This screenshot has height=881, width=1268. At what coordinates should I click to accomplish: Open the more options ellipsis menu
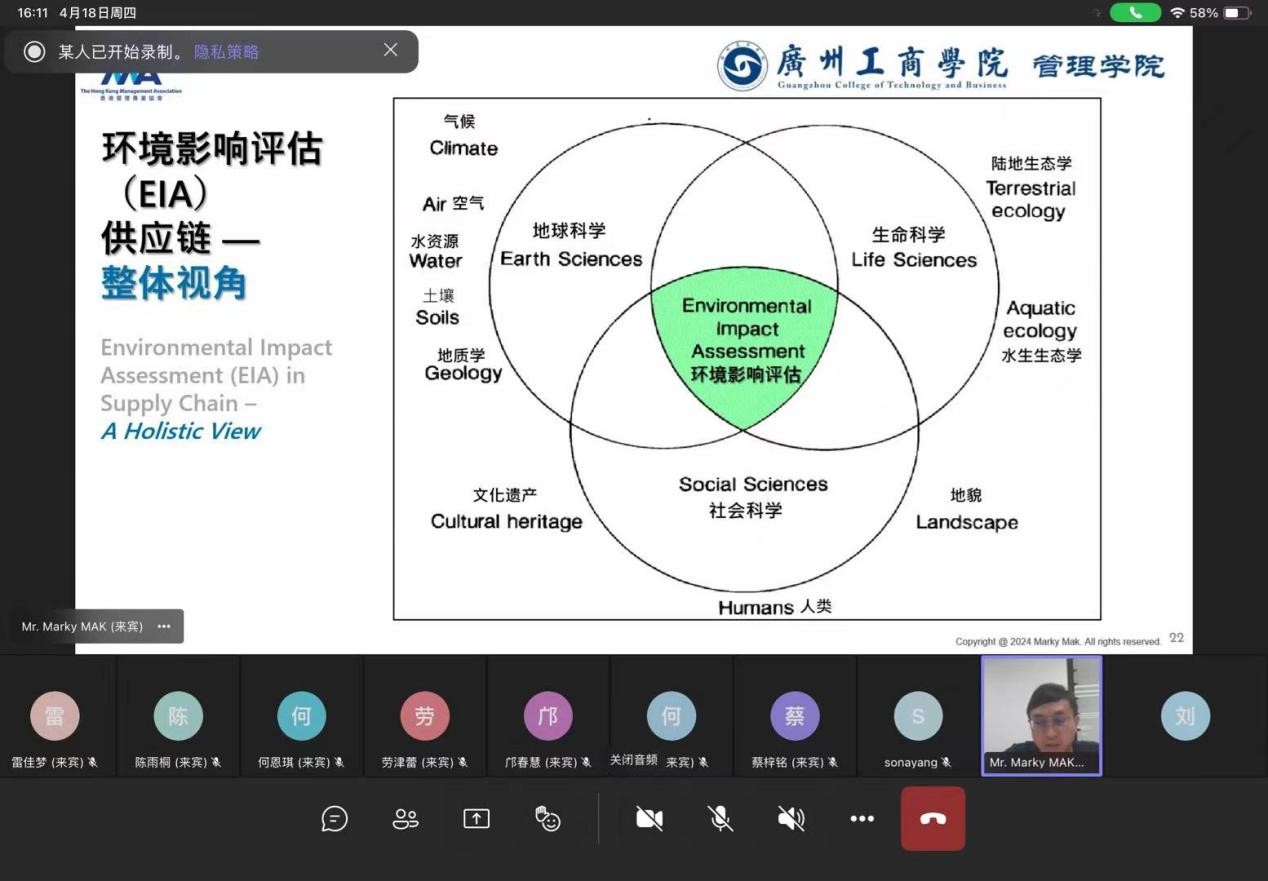pos(862,819)
